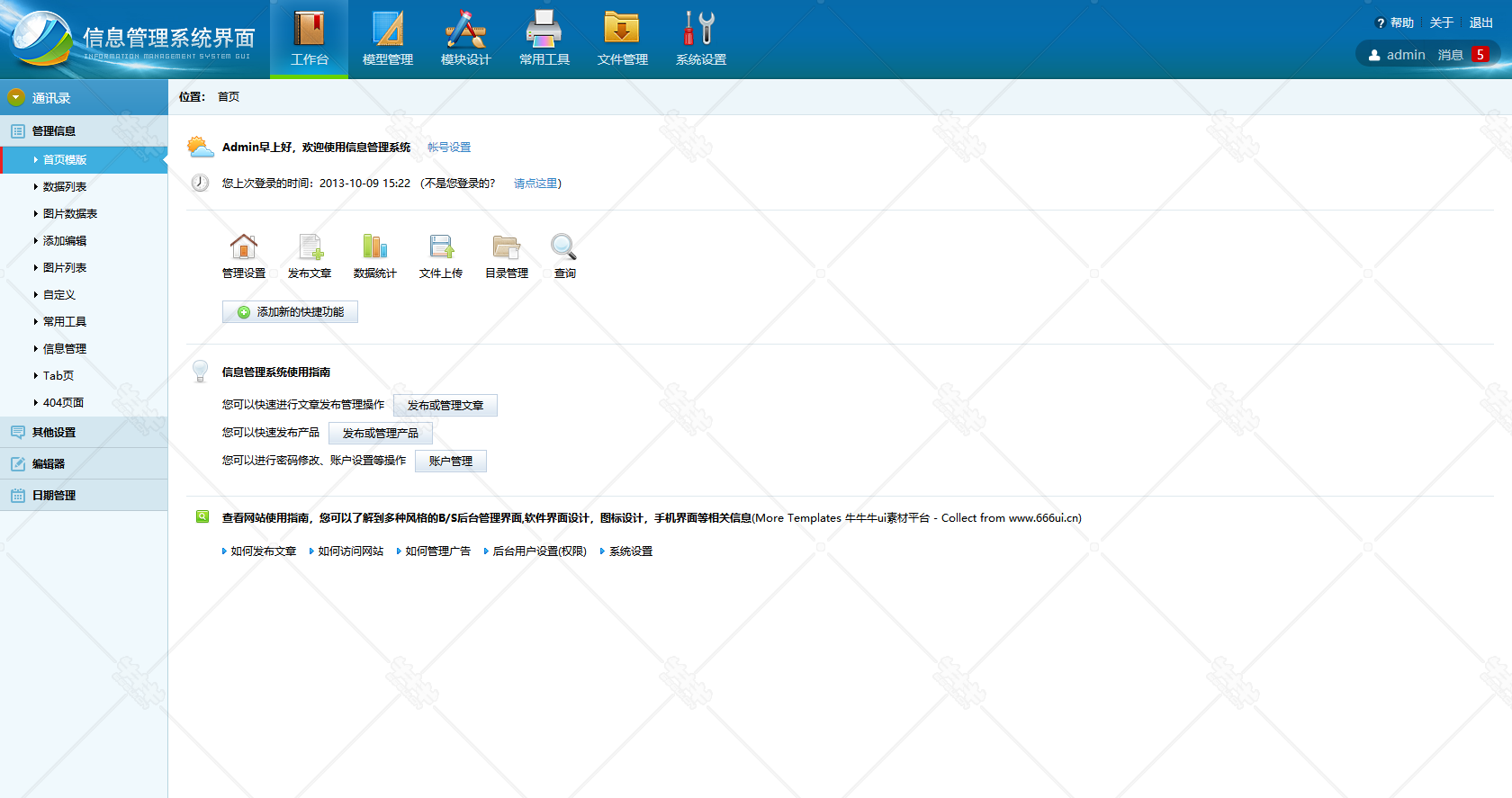Click the 发布文章 publish article icon
1512x798 pixels.
tap(310, 247)
